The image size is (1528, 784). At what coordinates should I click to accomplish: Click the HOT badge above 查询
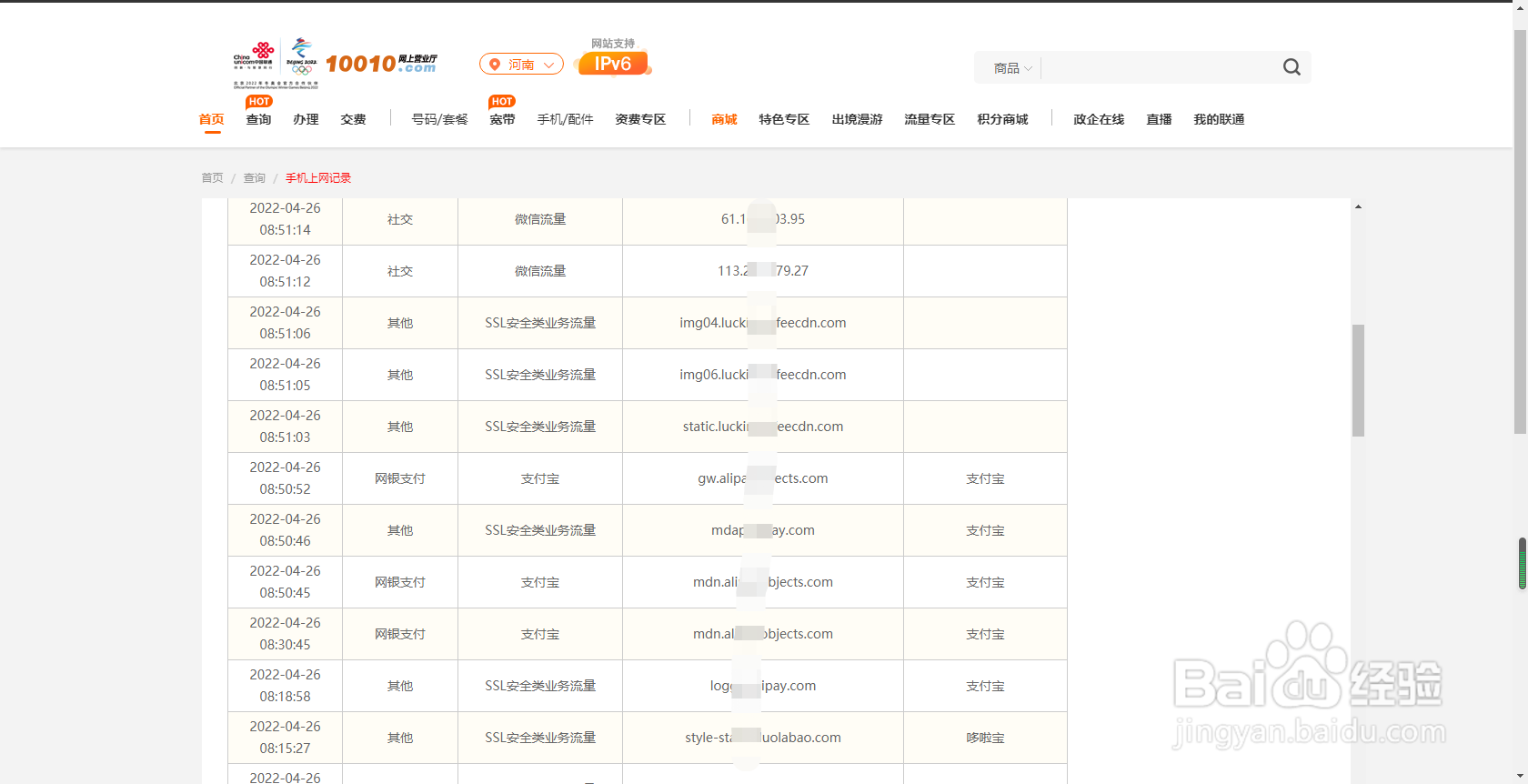coord(259,102)
